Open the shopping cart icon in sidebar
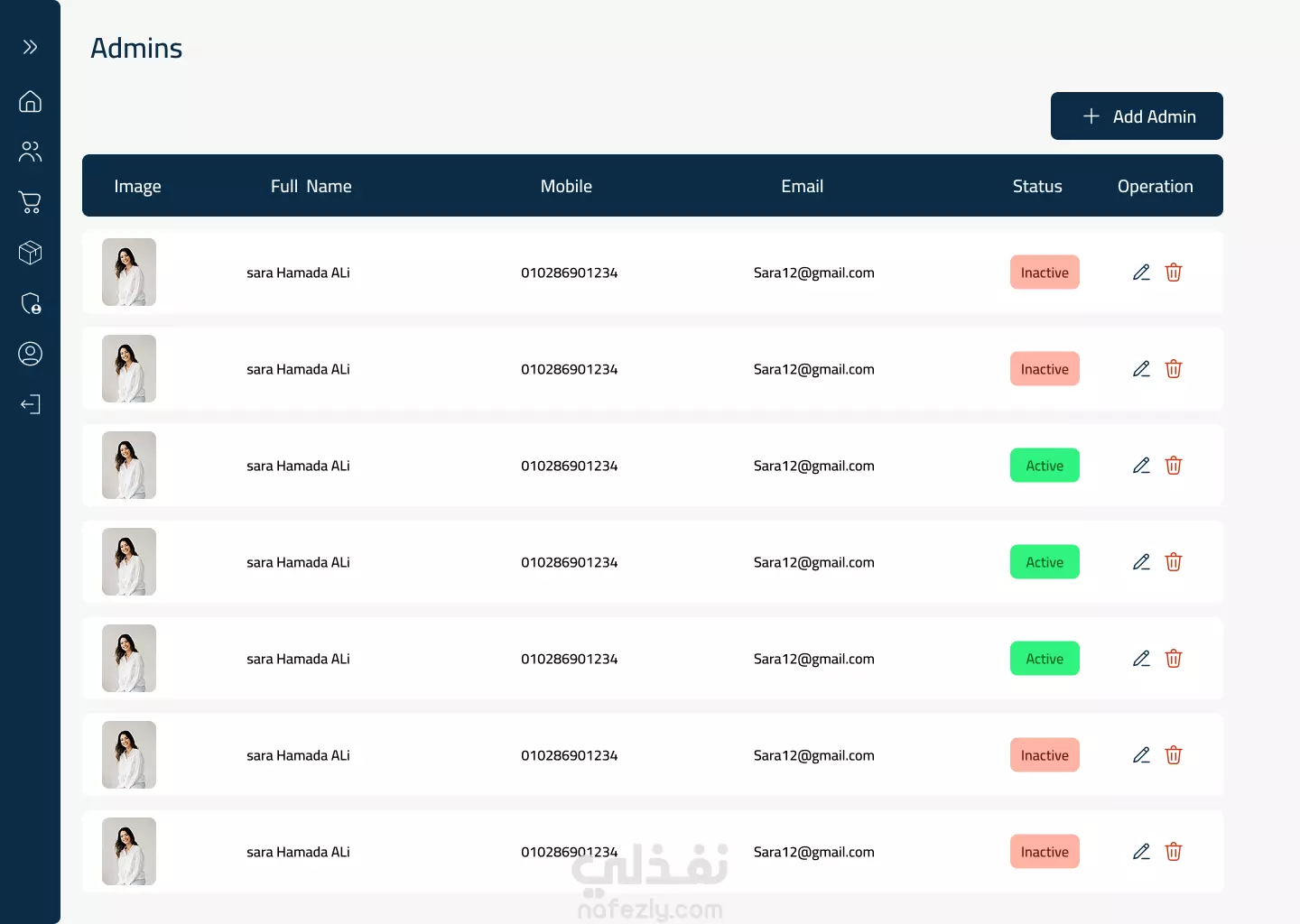This screenshot has height=924, width=1300. point(30,202)
